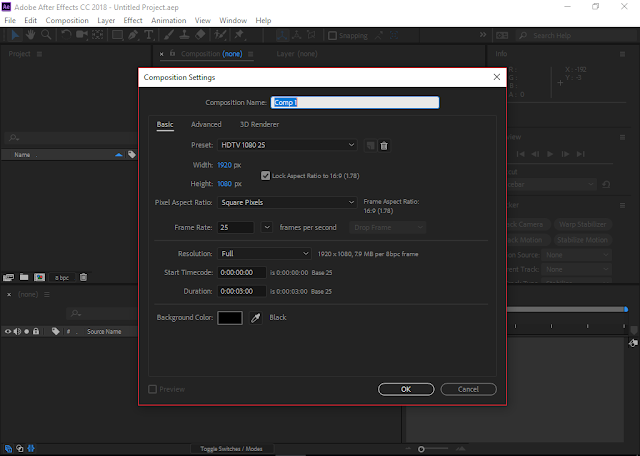640x456 pixels.
Task: Click the 8 bpc color depth button
Action: pos(62,278)
